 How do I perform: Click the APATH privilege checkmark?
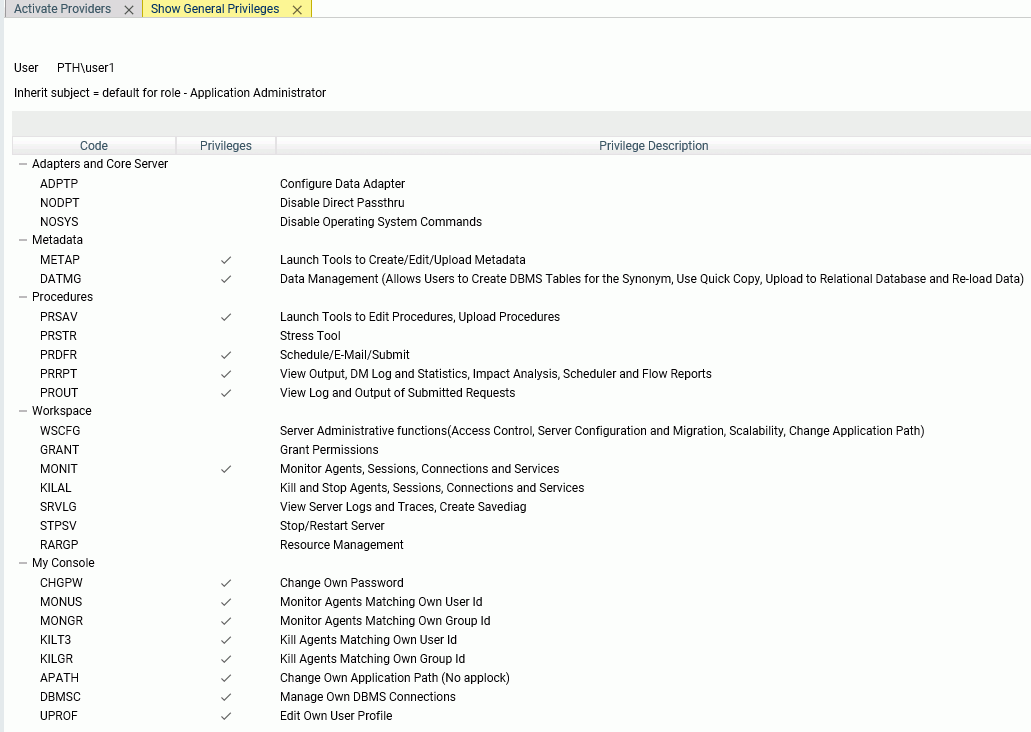[x=226, y=678]
